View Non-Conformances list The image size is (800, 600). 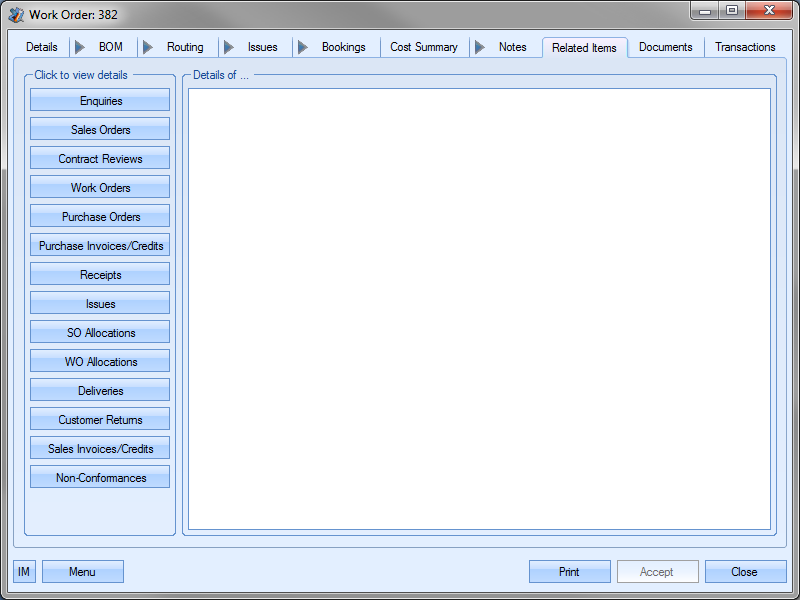(x=100, y=478)
